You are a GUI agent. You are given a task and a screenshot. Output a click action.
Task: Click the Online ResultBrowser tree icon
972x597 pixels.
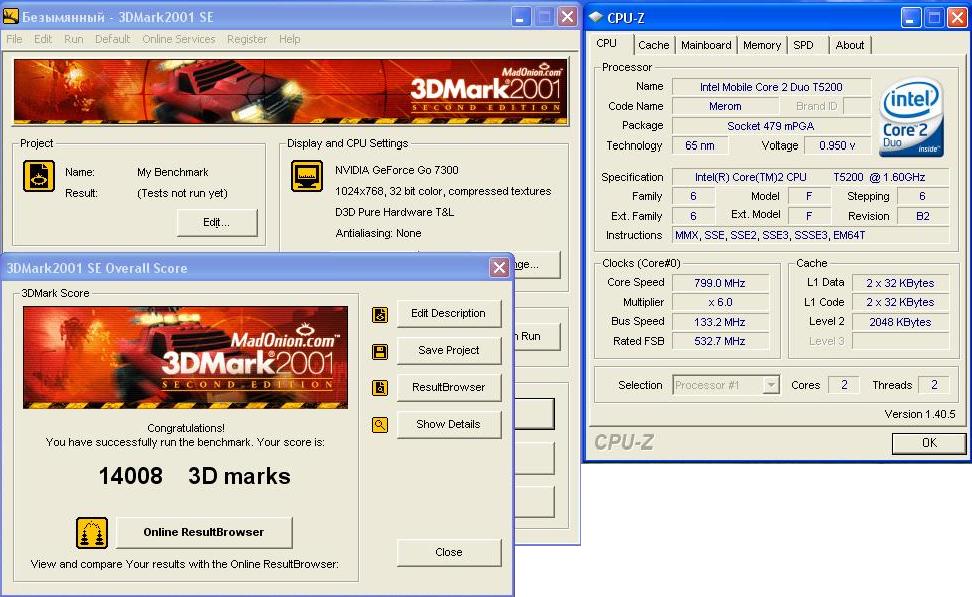(92, 533)
